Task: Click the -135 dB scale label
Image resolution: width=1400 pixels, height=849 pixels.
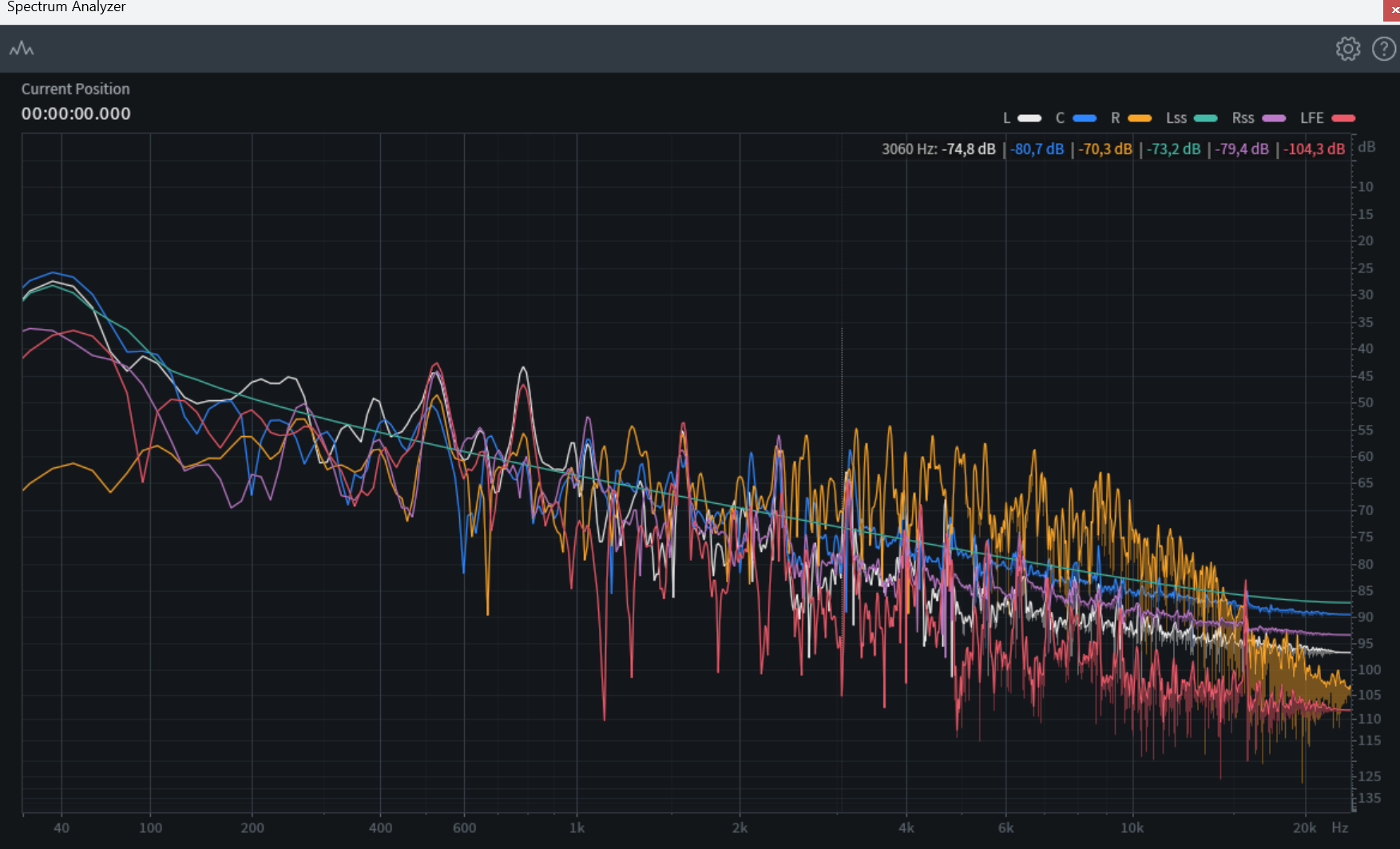Action: [x=1368, y=798]
